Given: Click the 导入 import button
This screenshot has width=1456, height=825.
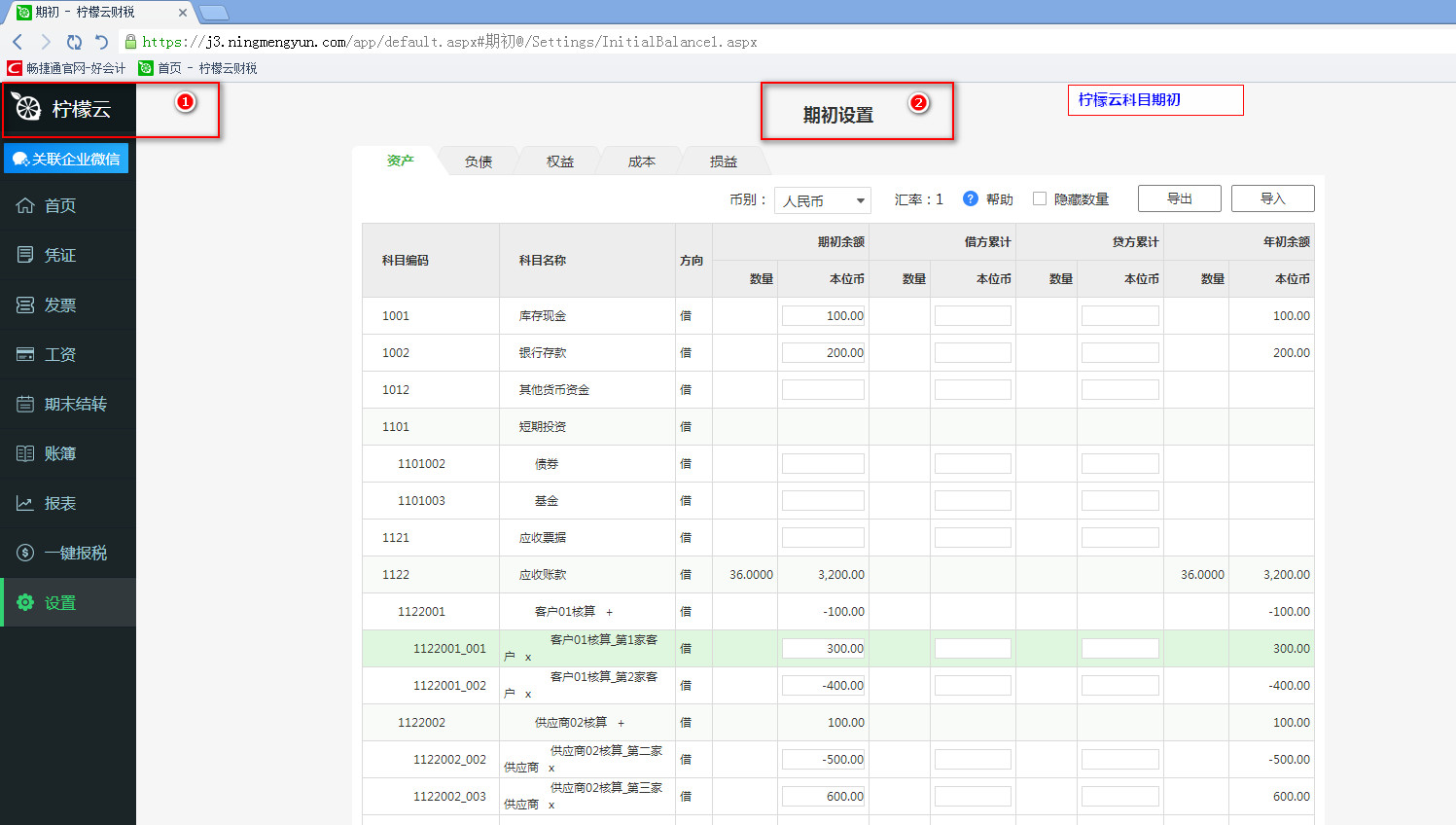Looking at the screenshot, I should pos(1272,198).
